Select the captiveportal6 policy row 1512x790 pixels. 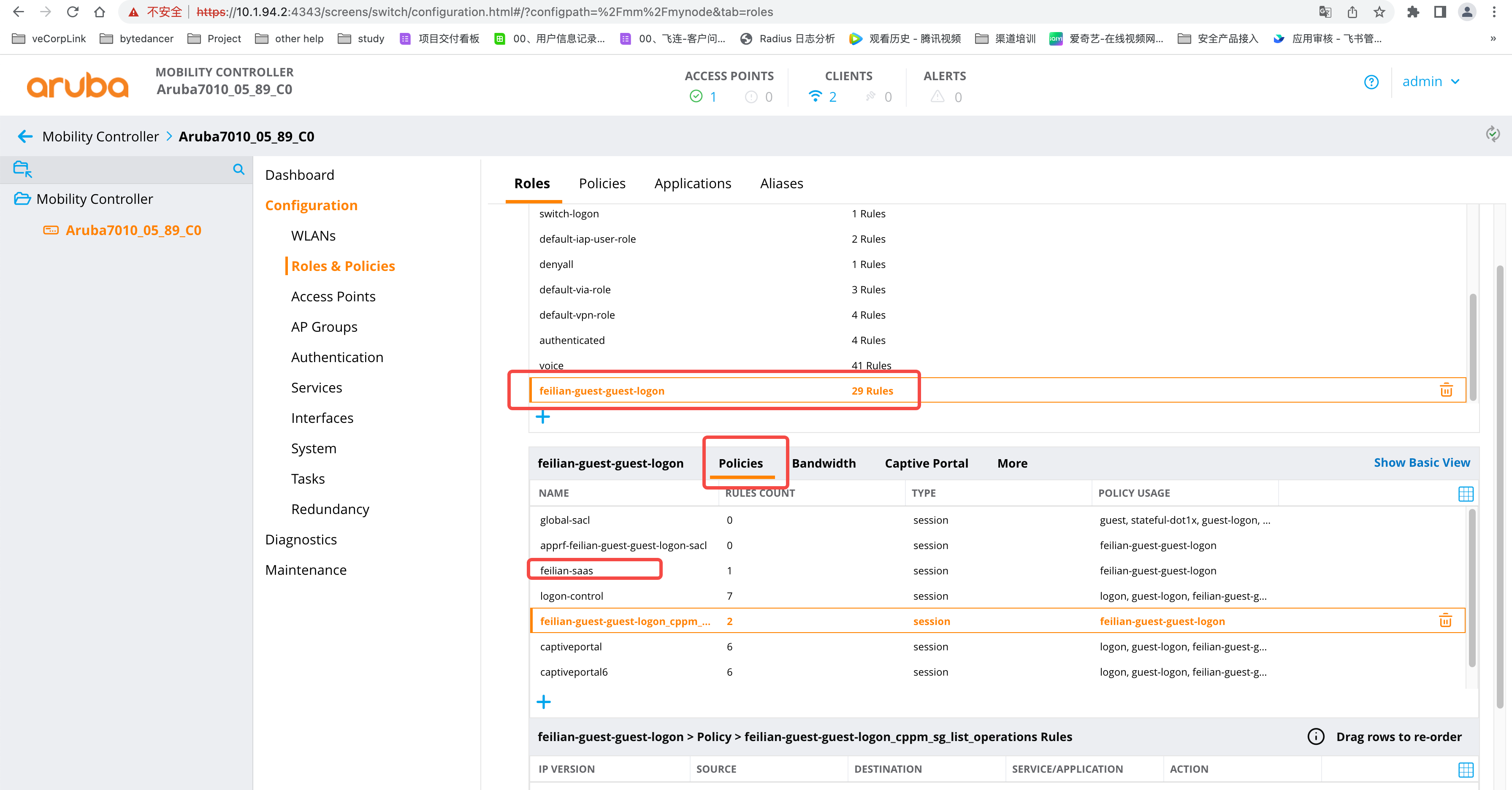[997, 672]
